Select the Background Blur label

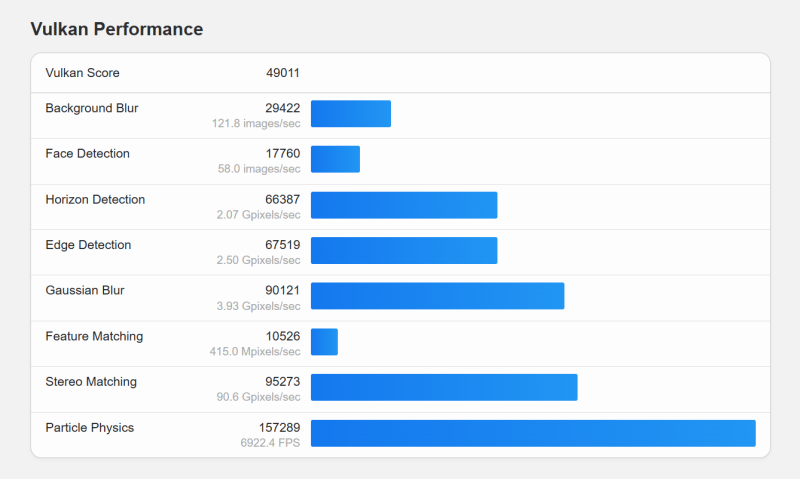pos(92,108)
